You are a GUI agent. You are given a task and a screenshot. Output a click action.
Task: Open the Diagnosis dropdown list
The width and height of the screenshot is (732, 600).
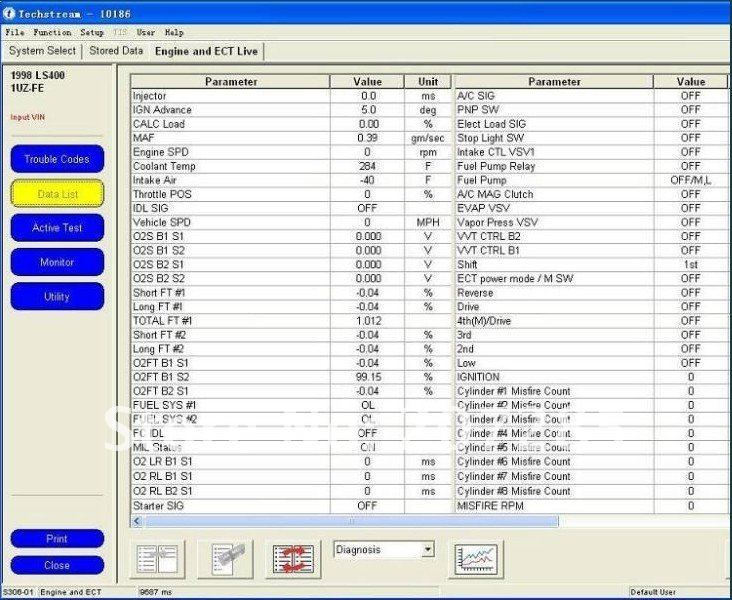point(428,550)
